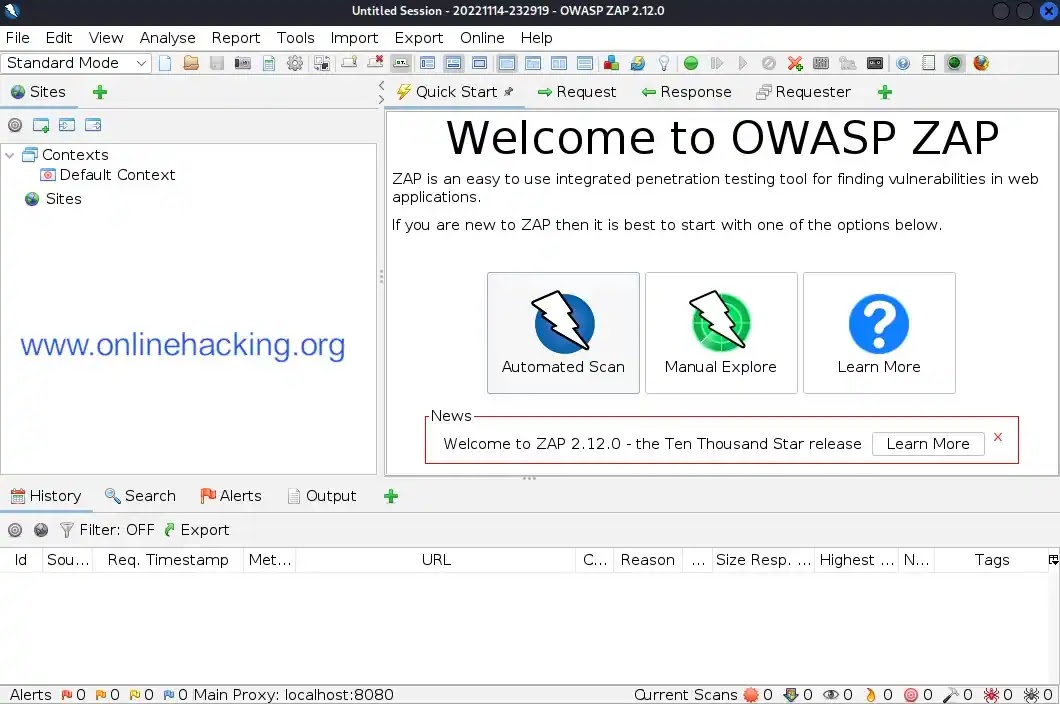Click the large Learn More question-mark button
Viewport: 1060px width, 704px height.
[880, 333]
